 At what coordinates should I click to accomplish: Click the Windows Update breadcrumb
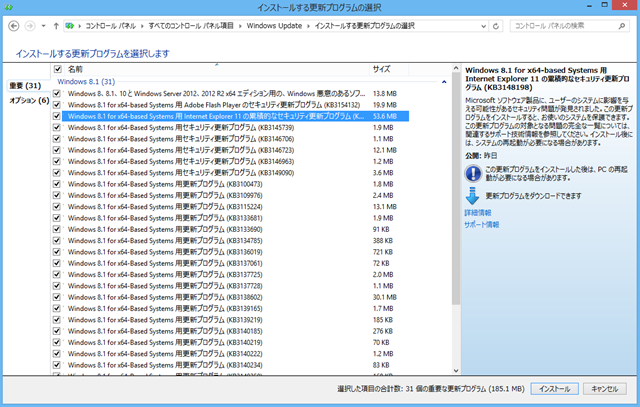[274, 26]
